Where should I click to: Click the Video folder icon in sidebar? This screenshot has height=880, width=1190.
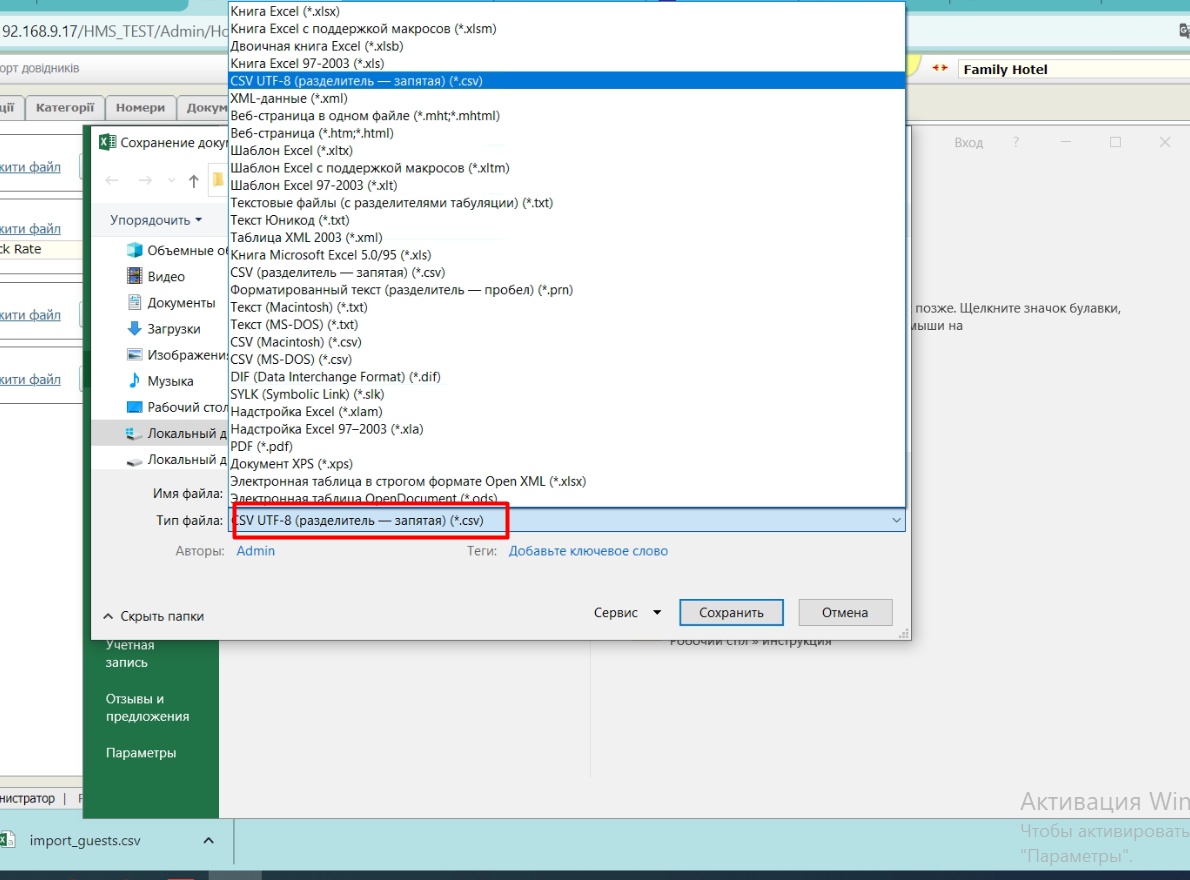coord(134,276)
